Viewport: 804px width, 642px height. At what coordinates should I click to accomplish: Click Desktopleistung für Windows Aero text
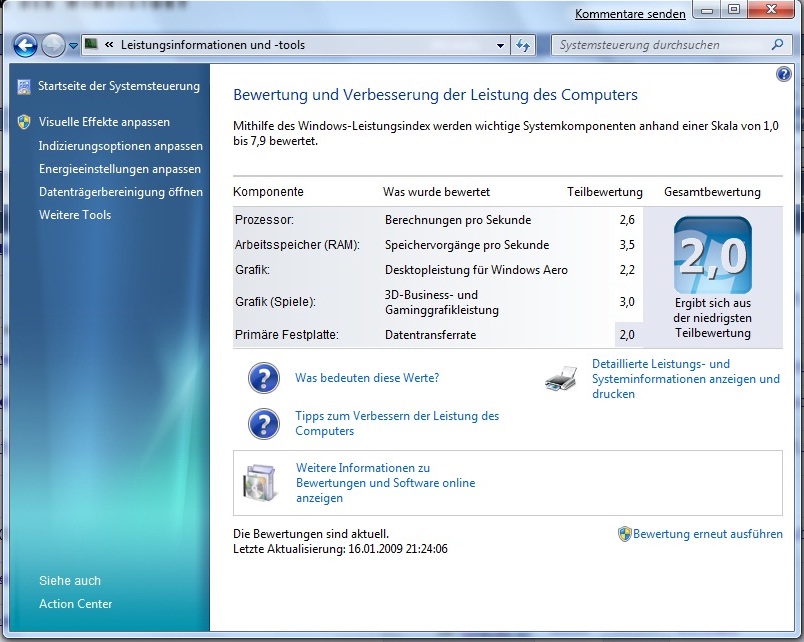(476, 270)
